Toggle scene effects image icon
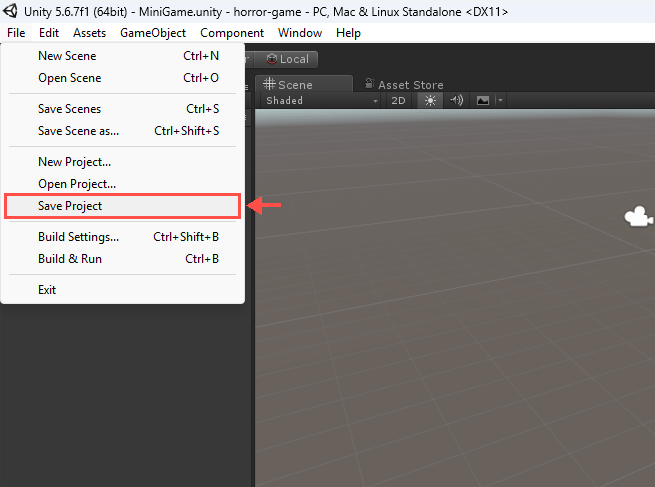 coord(482,101)
